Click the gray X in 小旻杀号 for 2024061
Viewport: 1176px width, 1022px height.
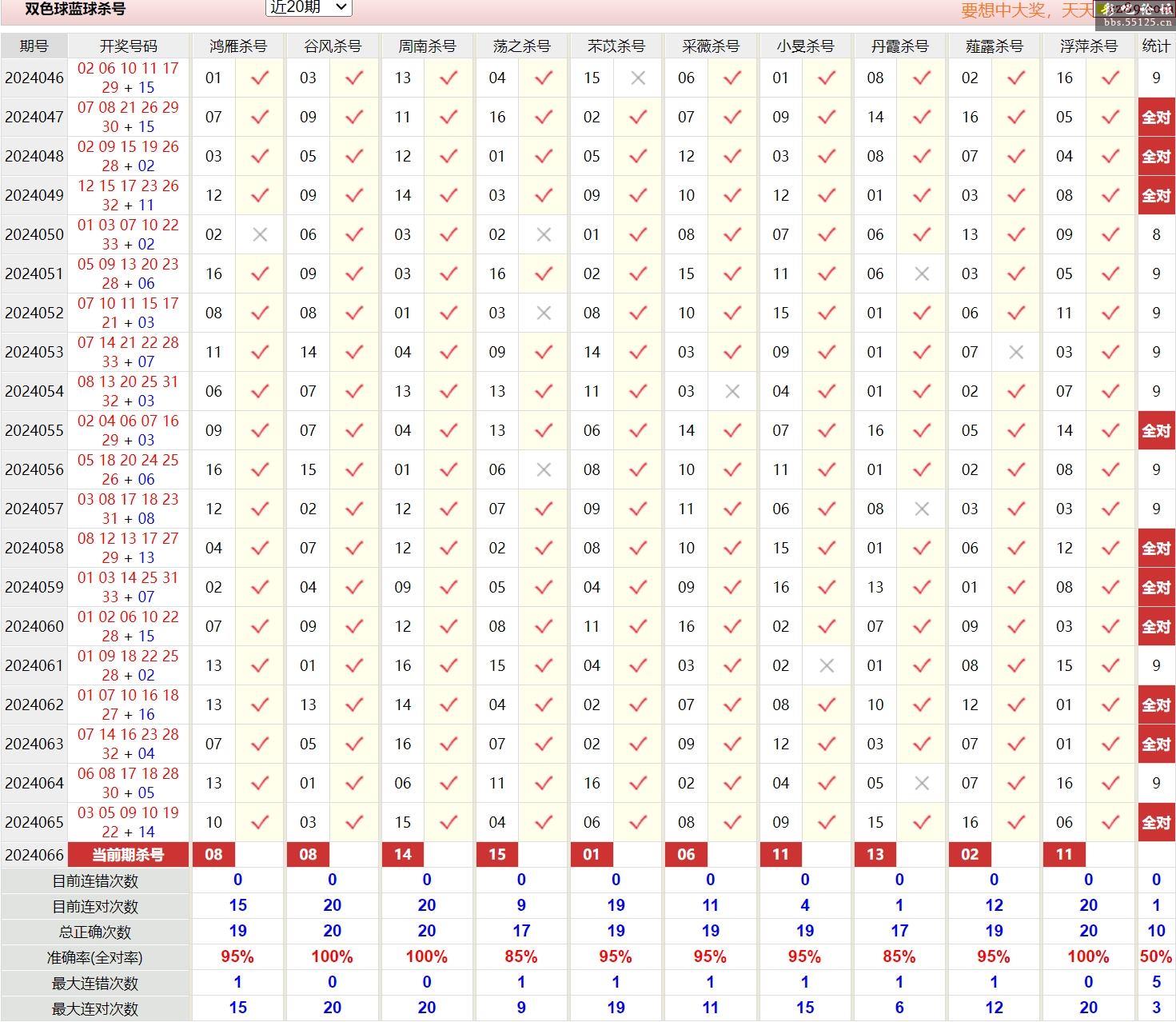pyautogui.click(x=827, y=666)
